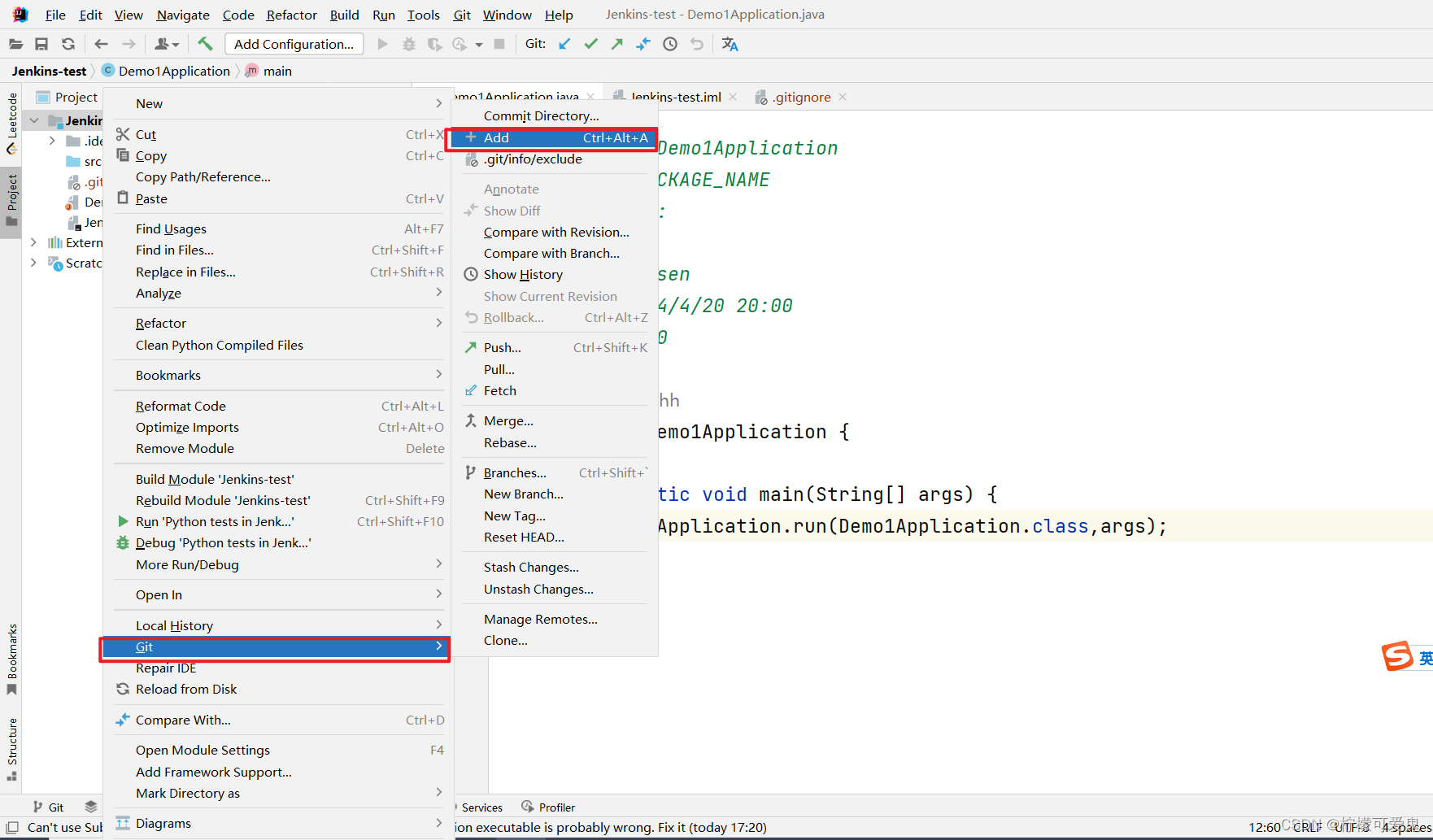Select Branches... in Git submenu
Screen dimensions: 1433x840
click(x=555, y=472)
